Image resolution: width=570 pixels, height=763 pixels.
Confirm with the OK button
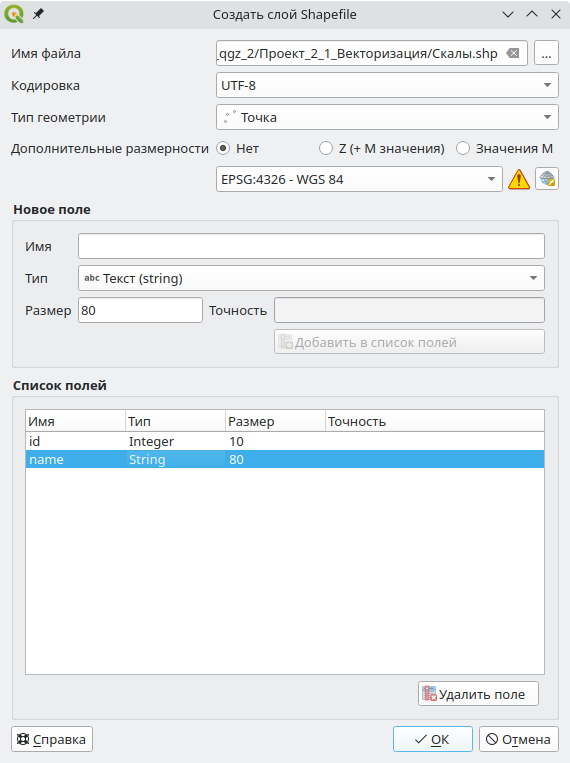click(x=433, y=739)
